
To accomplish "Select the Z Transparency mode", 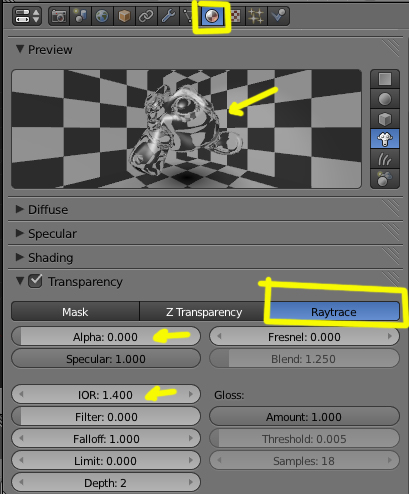I will tap(204, 312).
